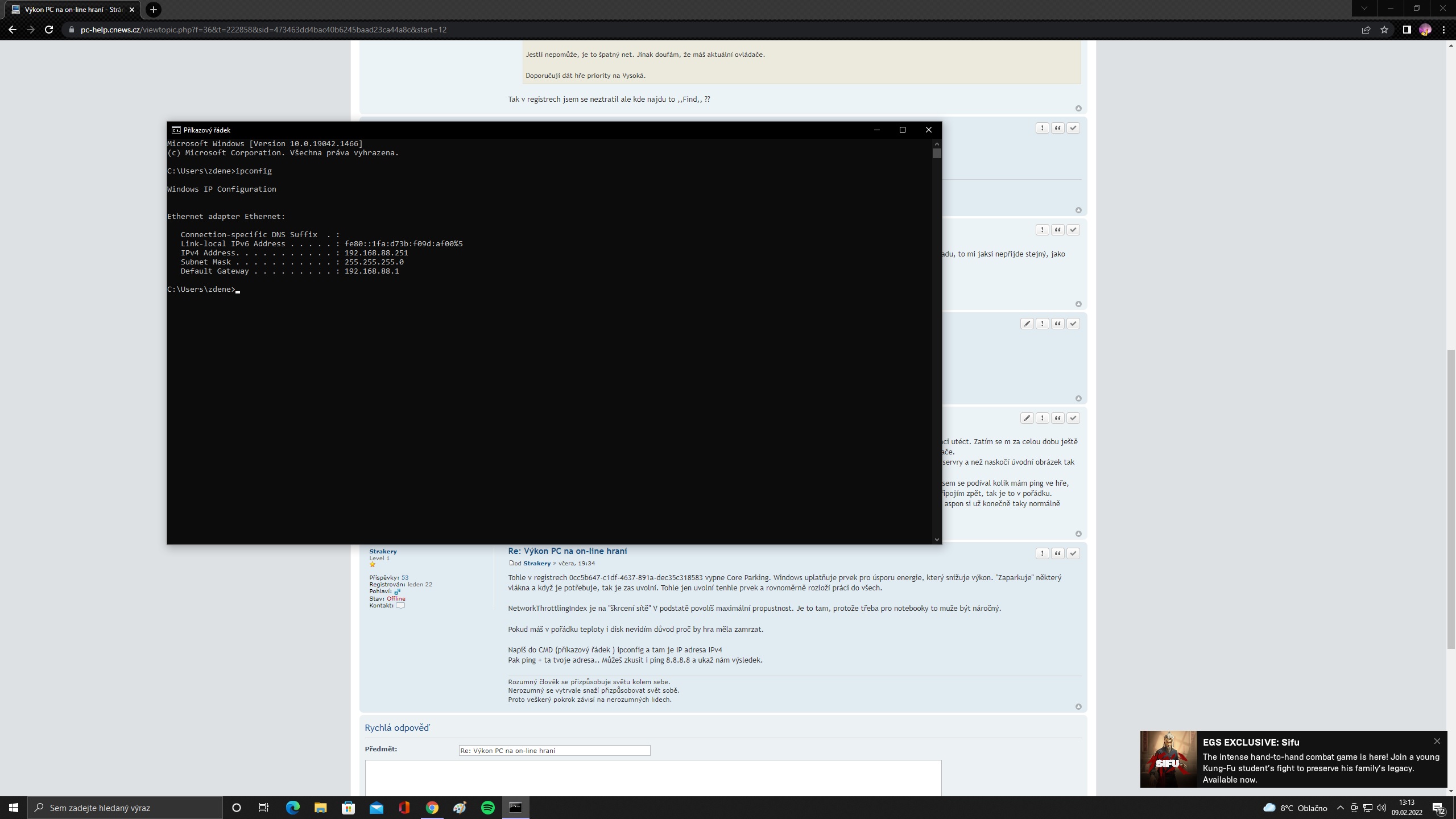Toggle the Chrome side panel icon
The image size is (1456, 819).
[x=1407, y=30]
